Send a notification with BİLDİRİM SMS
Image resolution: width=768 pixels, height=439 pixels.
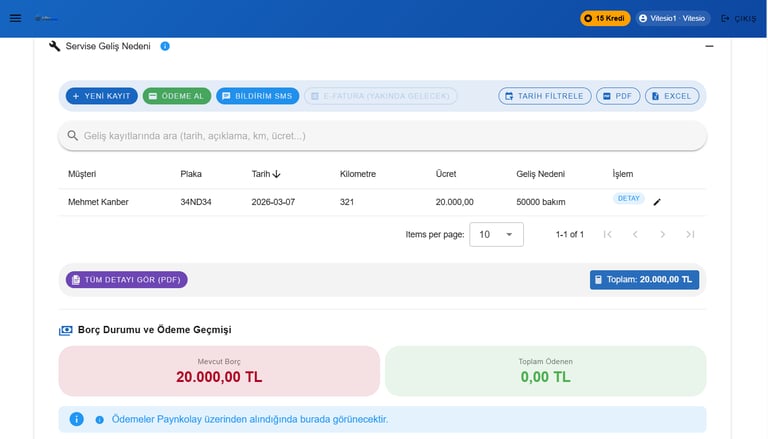pyautogui.click(x=257, y=96)
